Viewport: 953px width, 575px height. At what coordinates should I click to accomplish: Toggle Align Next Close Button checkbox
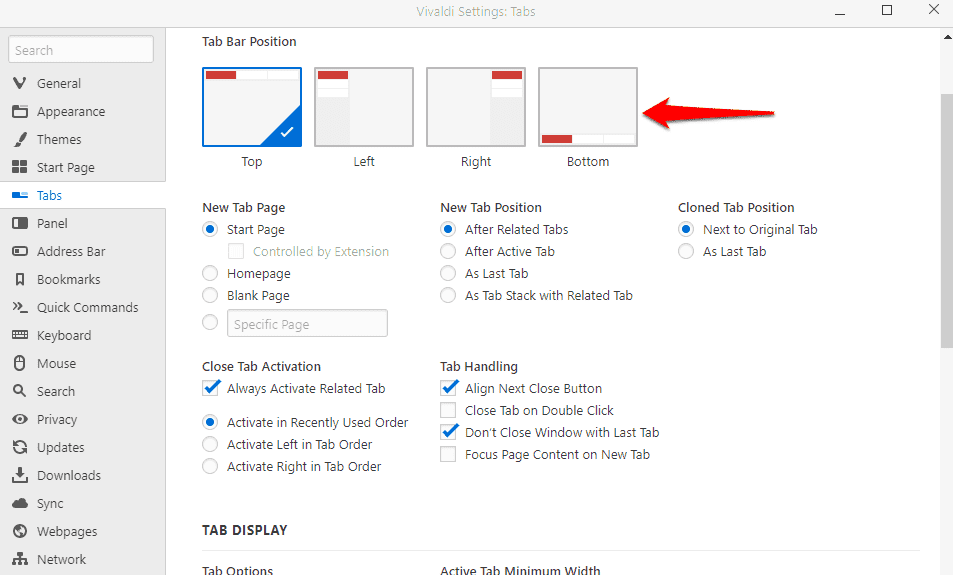pos(449,388)
